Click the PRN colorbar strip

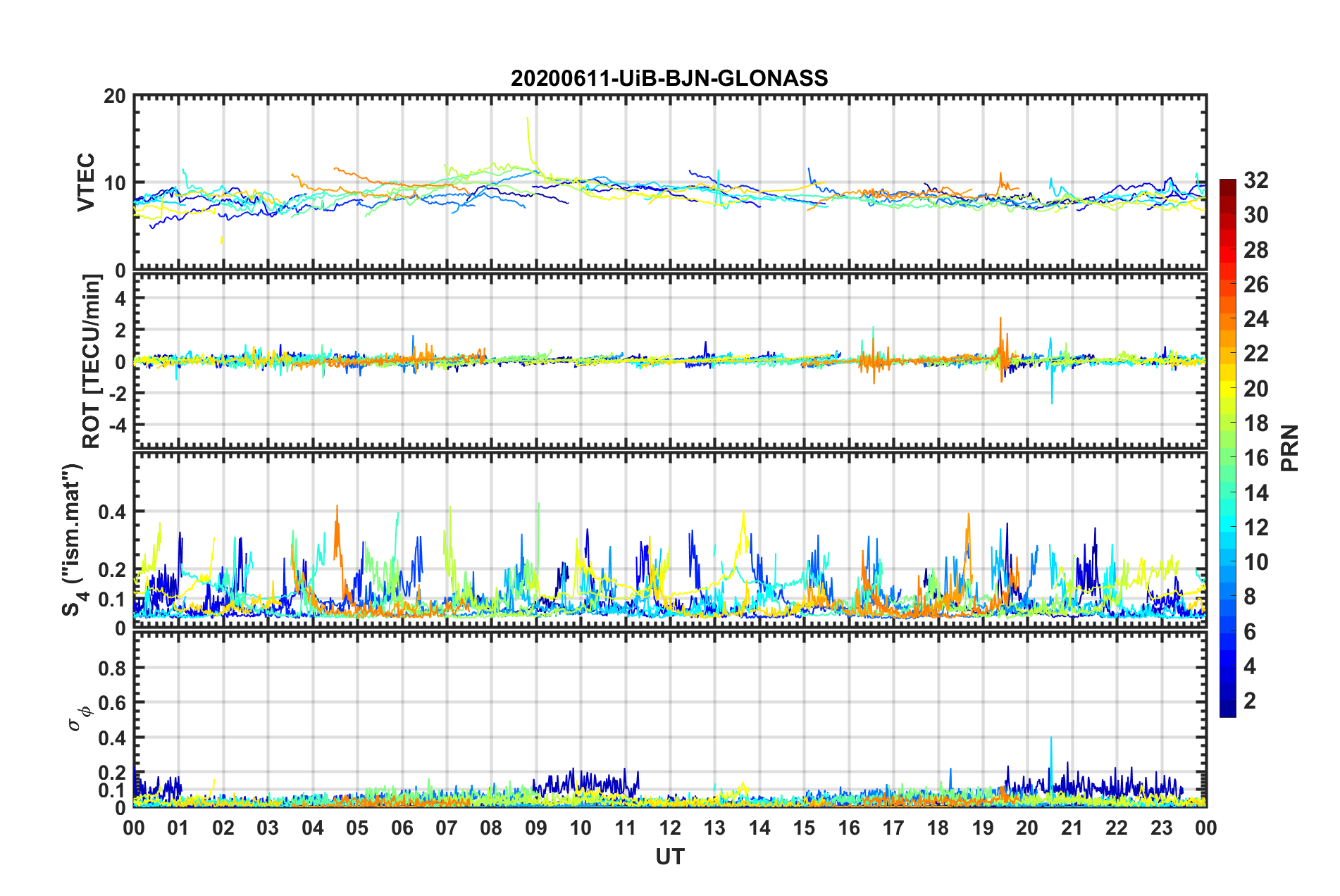coord(1227,448)
